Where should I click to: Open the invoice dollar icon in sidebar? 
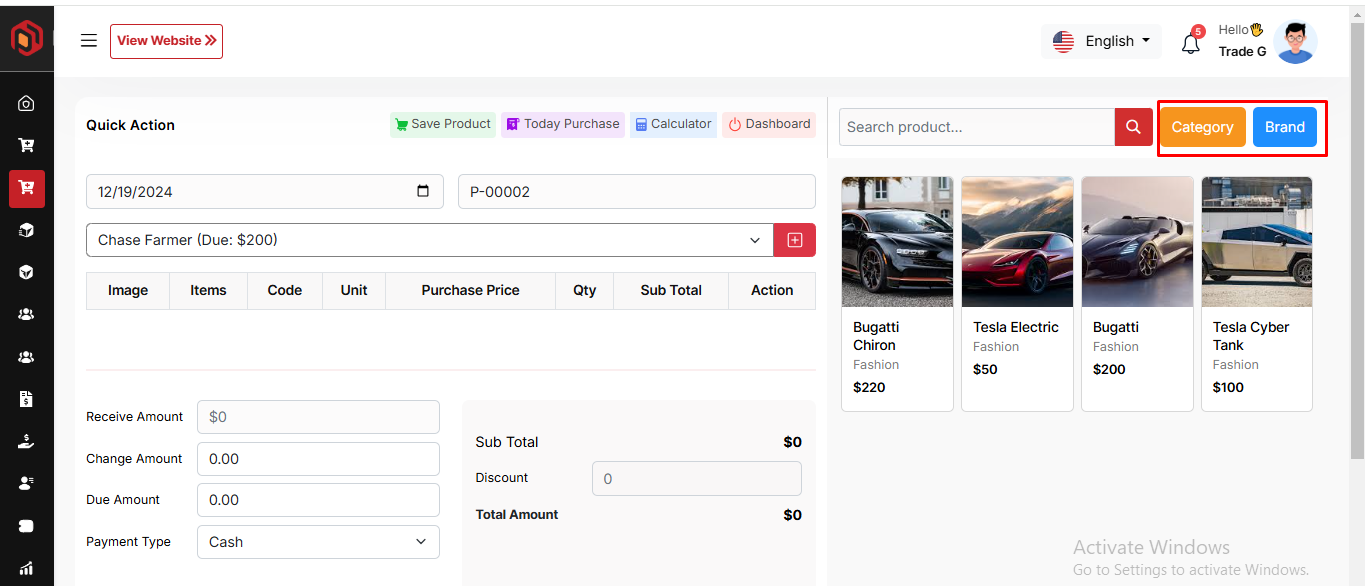point(27,399)
